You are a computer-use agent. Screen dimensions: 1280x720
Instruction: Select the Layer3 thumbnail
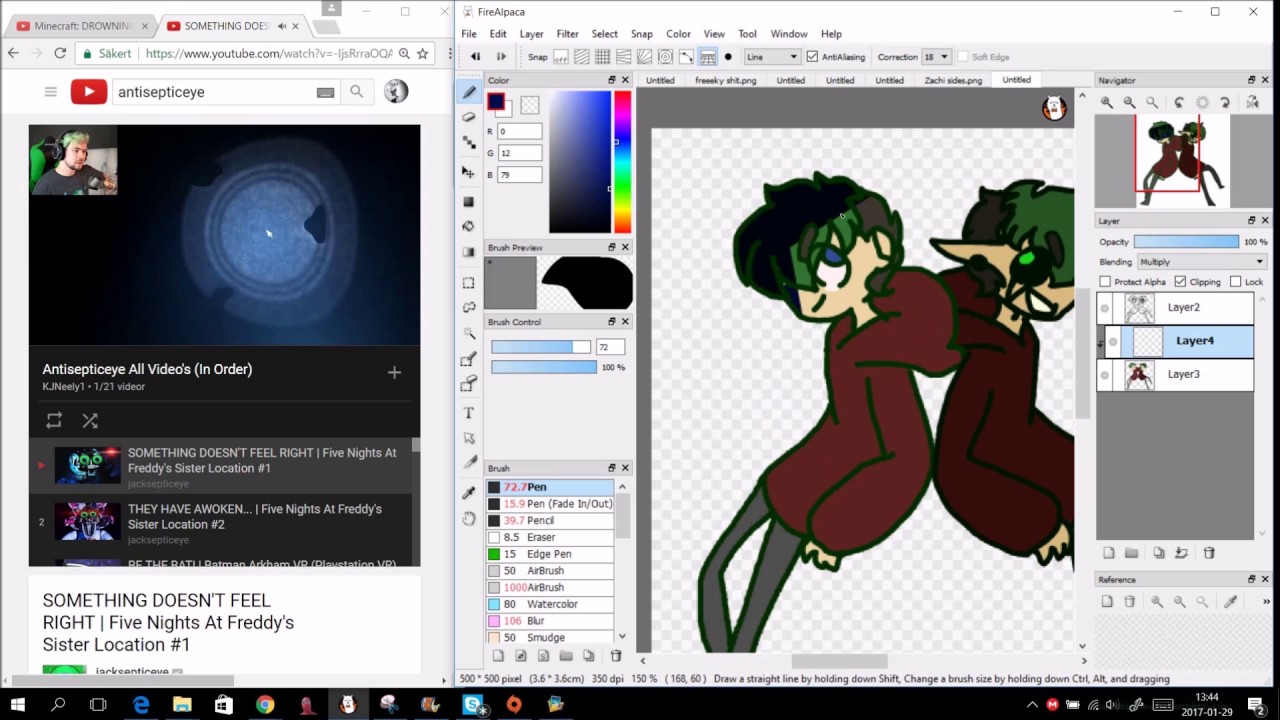tap(1139, 375)
